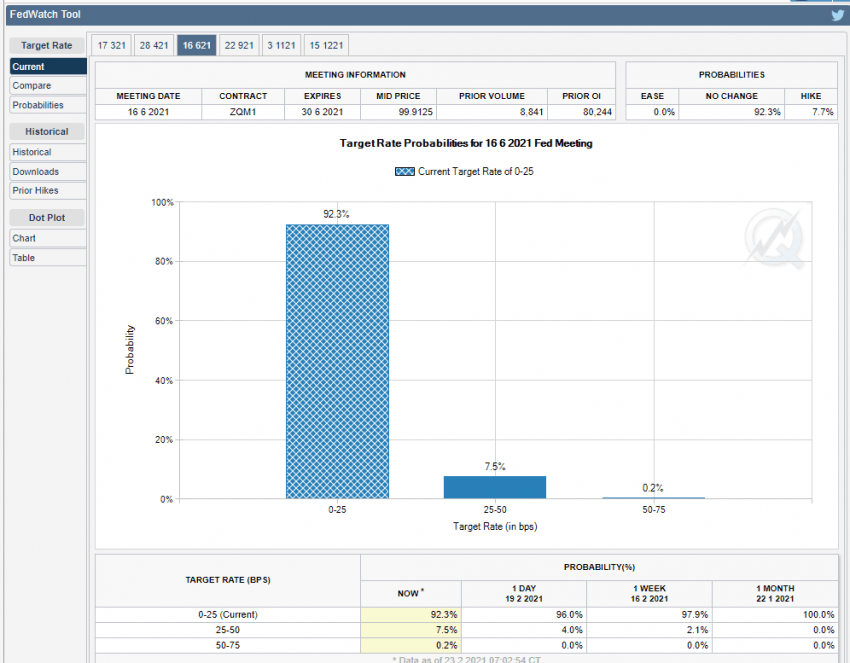Click the 80,244 prior OI value
The height and width of the screenshot is (663, 850).
pyautogui.click(x=597, y=112)
